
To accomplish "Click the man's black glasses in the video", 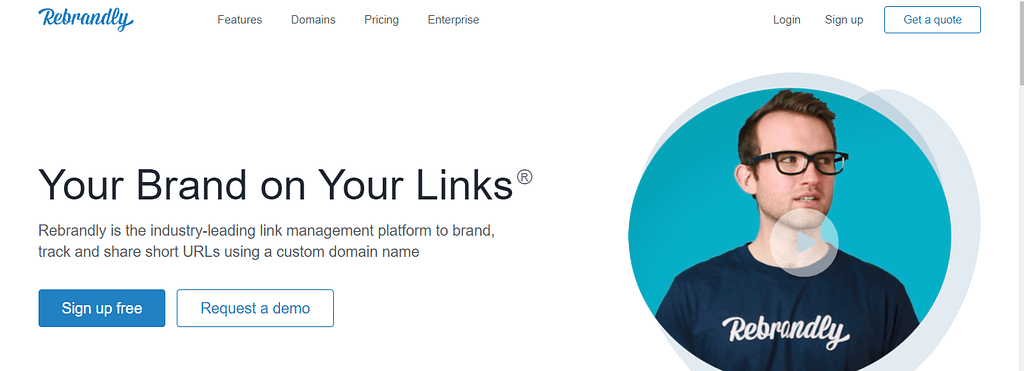I will pos(798,162).
